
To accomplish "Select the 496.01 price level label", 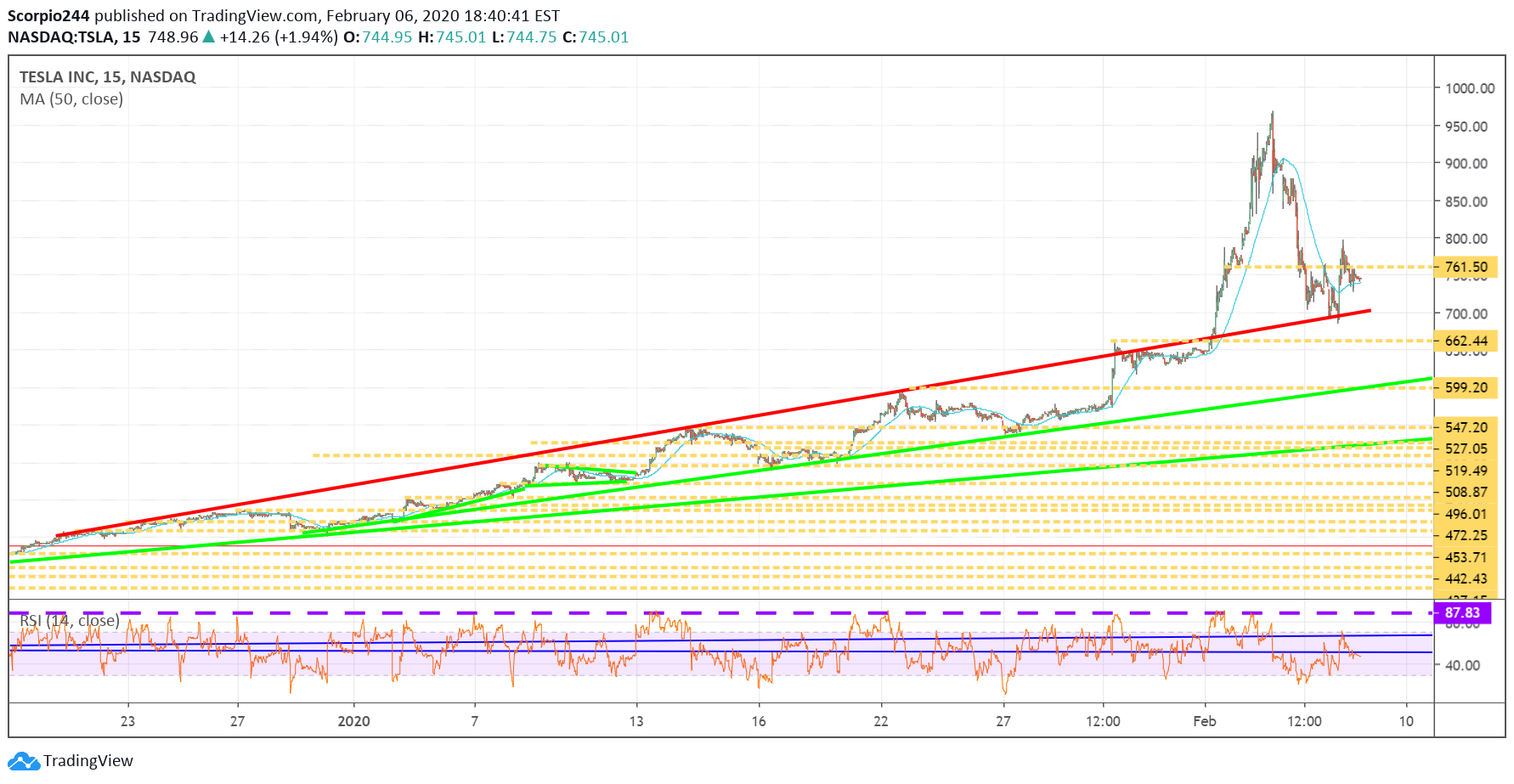I will tap(1466, 514).
